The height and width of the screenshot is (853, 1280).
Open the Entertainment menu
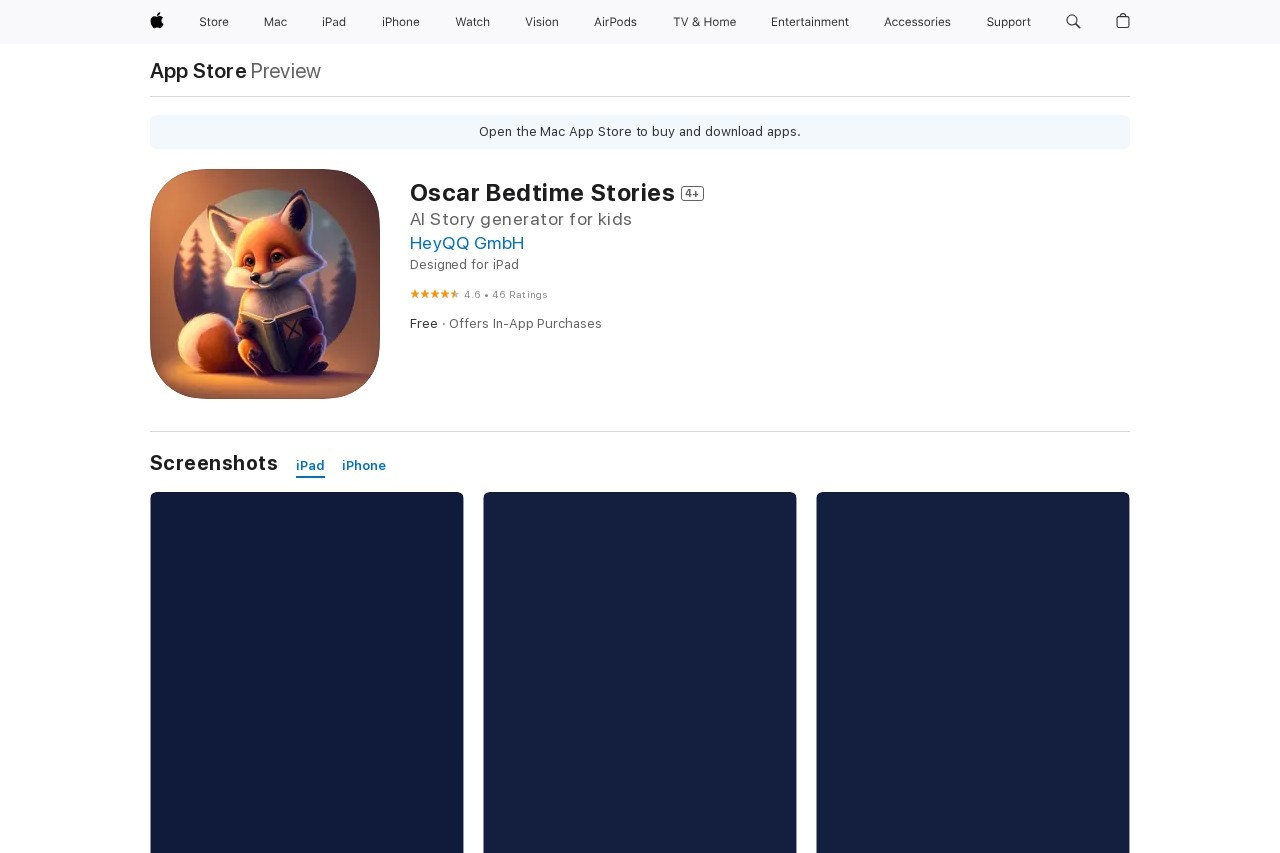coord(810,22)
